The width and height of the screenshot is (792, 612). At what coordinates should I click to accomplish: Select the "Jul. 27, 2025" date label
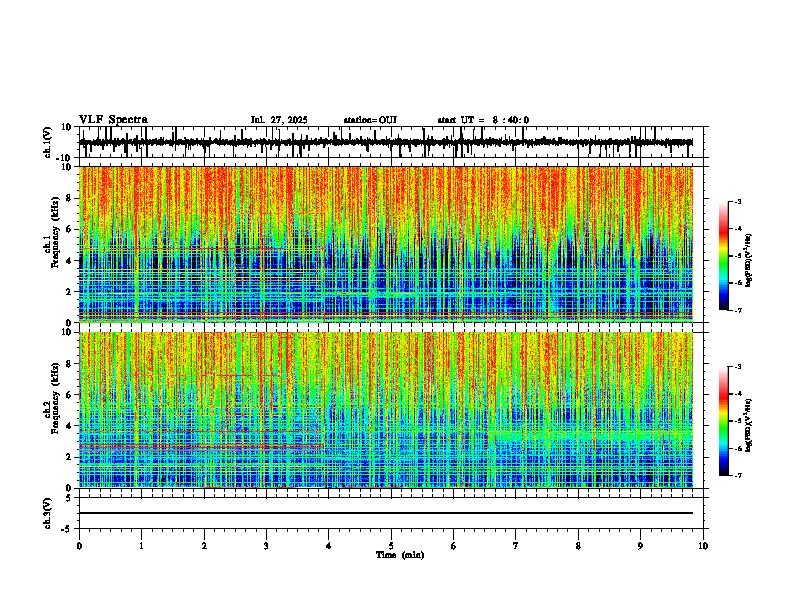click(279, 120)
